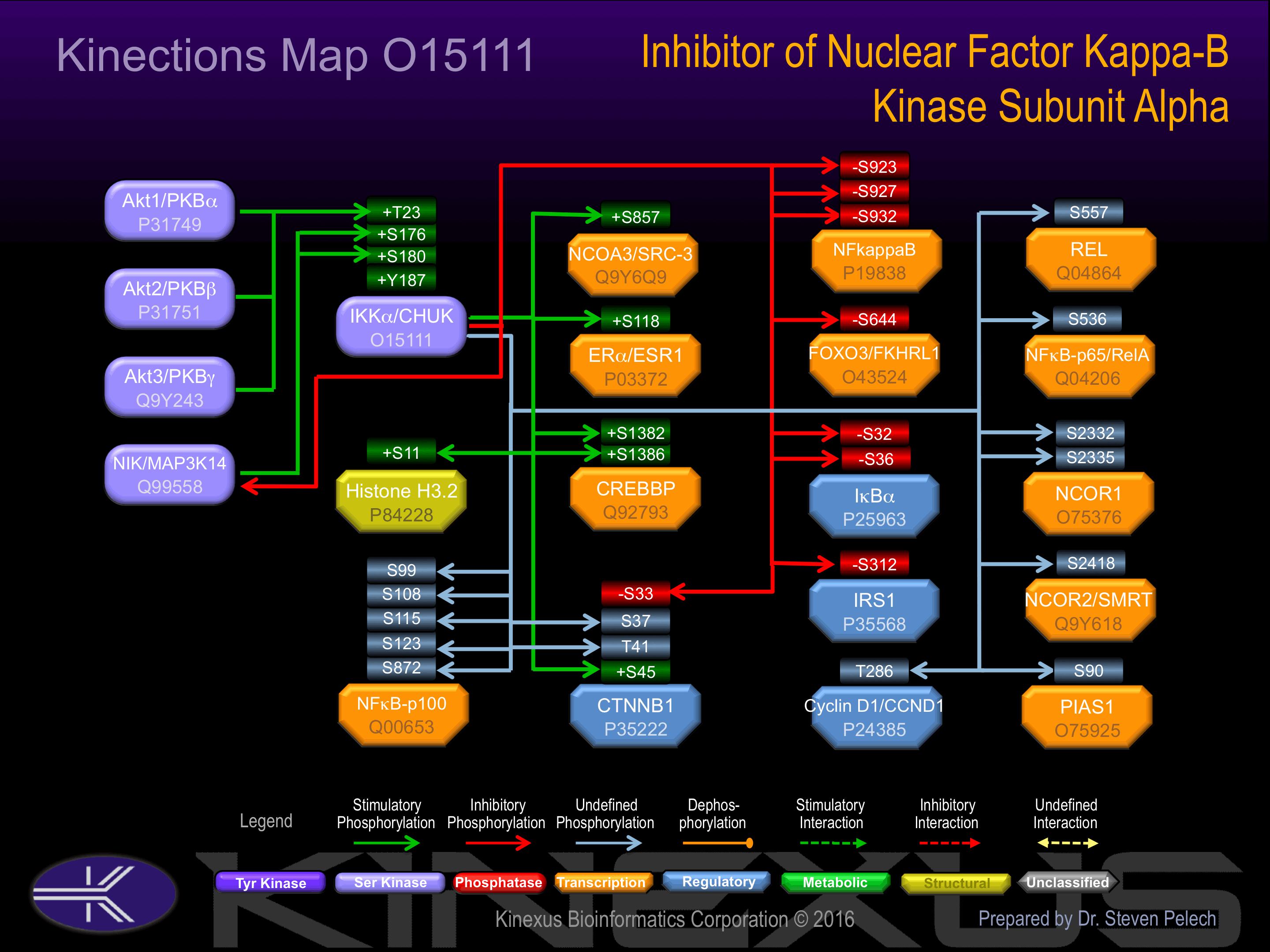Select the Metabolic legend key

[x=835, y=882]
